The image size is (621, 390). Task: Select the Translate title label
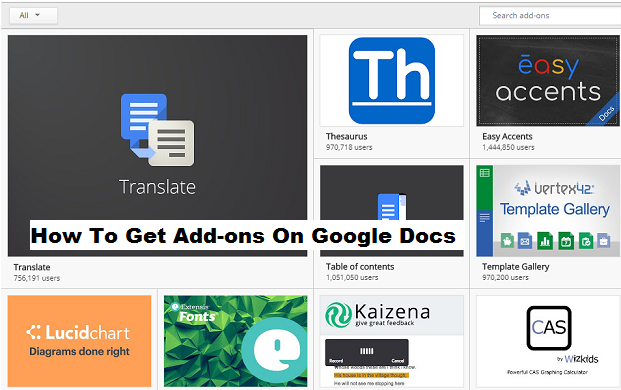(32, 267)
